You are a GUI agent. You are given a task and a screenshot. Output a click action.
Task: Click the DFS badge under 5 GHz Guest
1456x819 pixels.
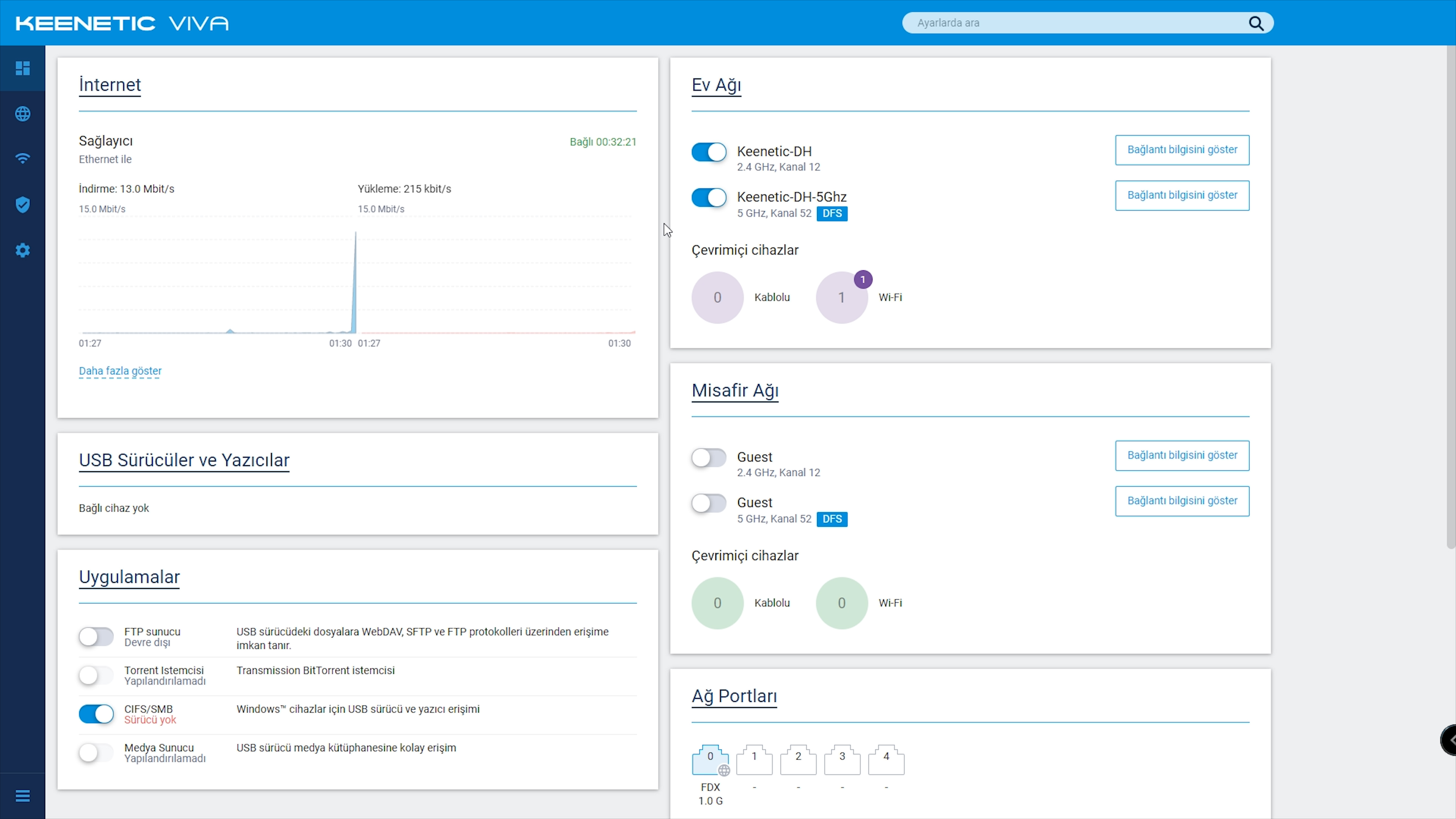(832, 519)
